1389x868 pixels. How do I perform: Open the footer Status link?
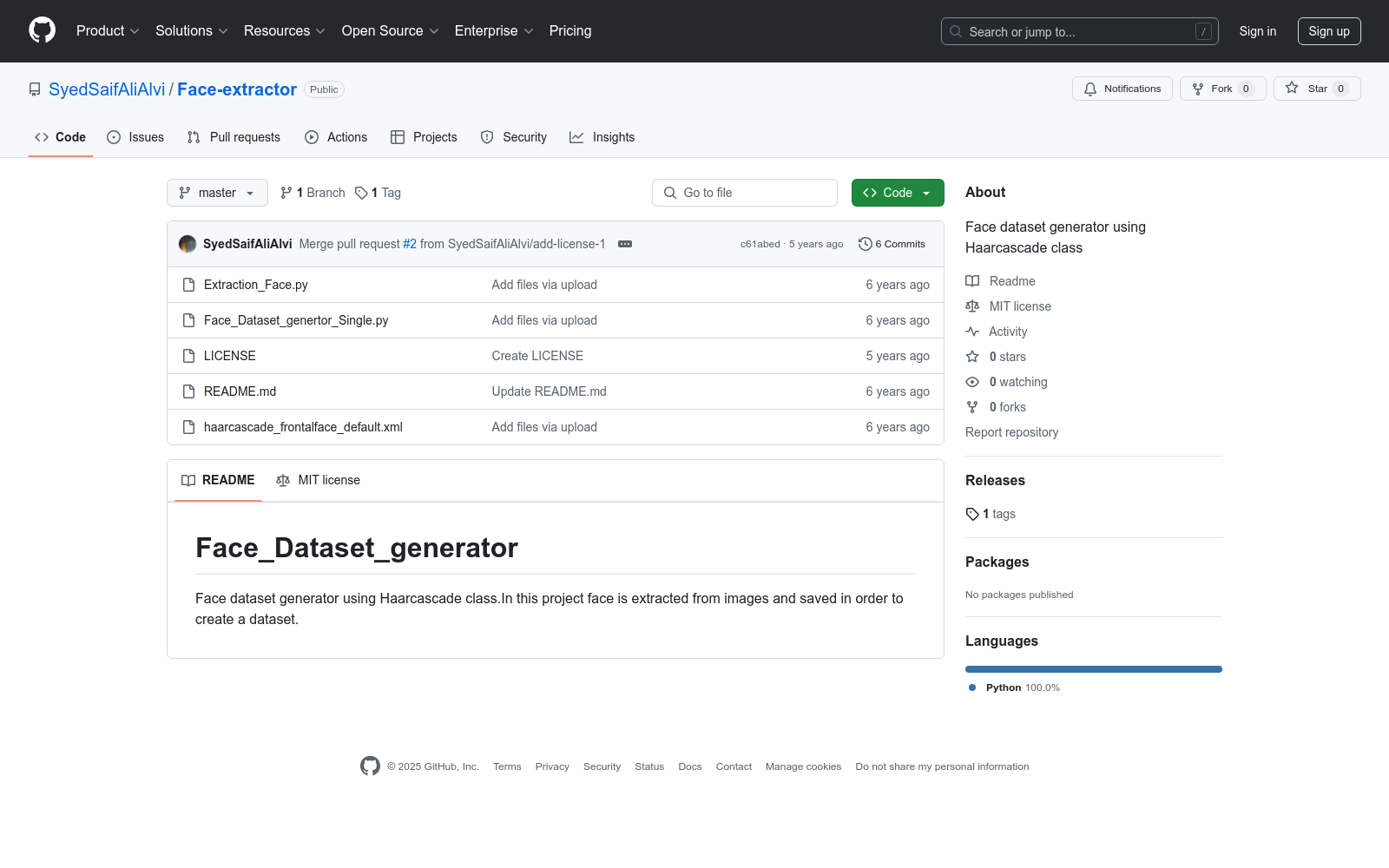pyautogui.click(x=649, y=766)
